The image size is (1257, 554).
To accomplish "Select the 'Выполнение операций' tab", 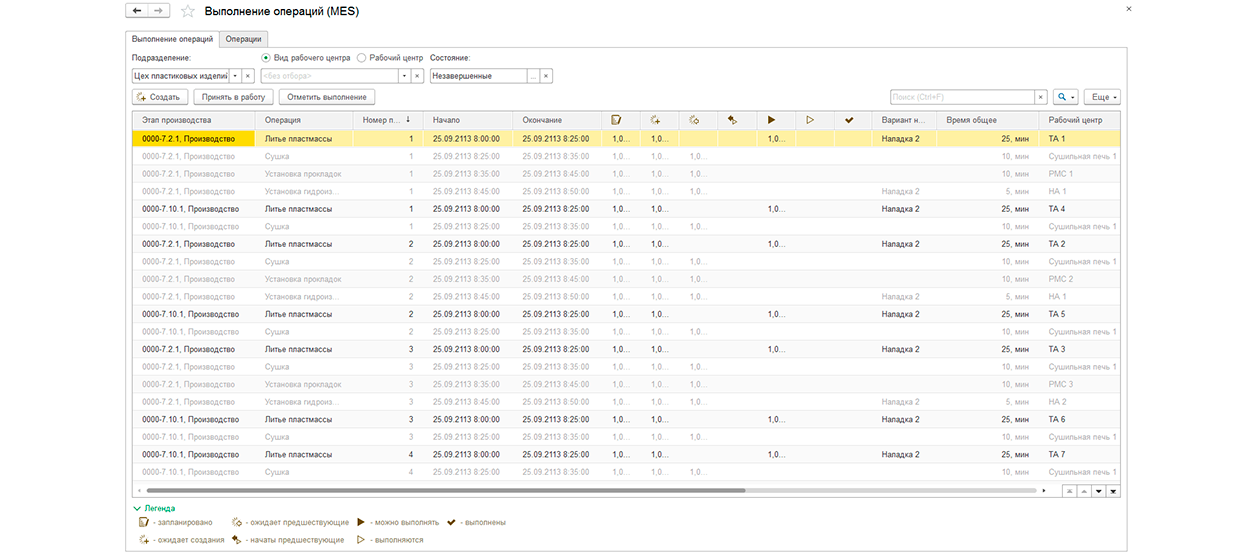I will (173, 39).
